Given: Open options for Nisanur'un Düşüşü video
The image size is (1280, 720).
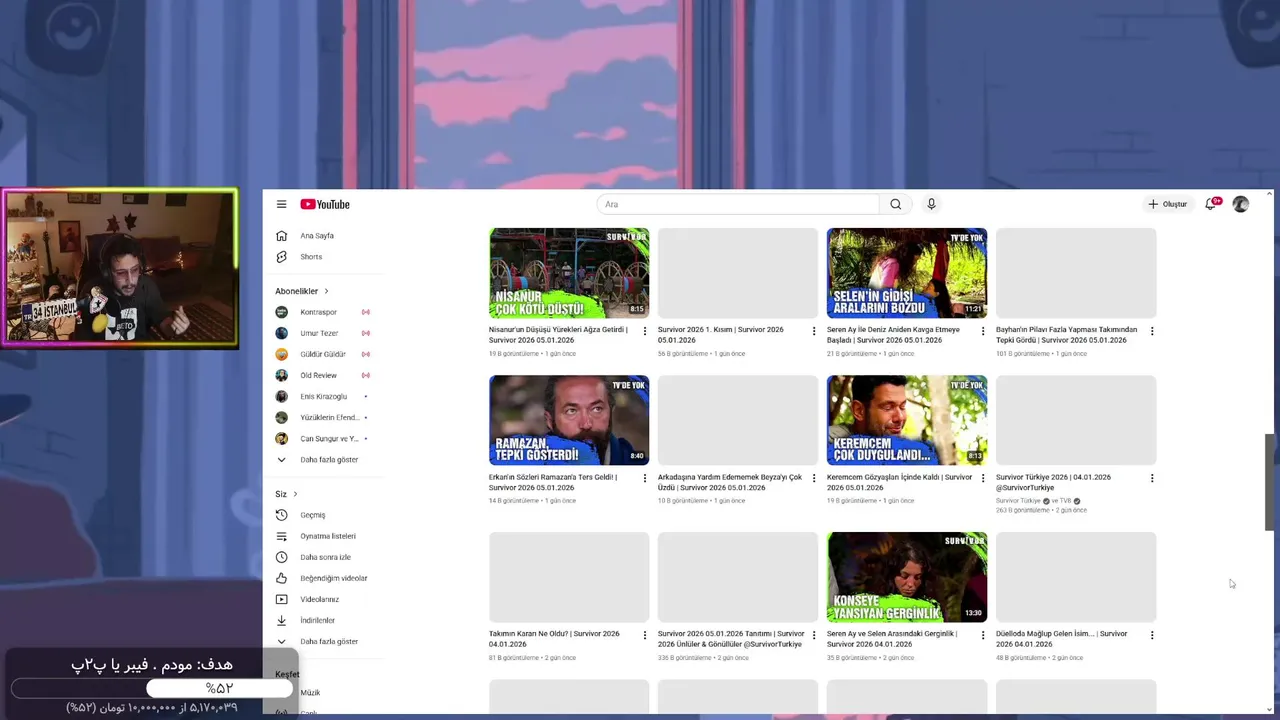Looking at the screenshot, I should (644, 331).
